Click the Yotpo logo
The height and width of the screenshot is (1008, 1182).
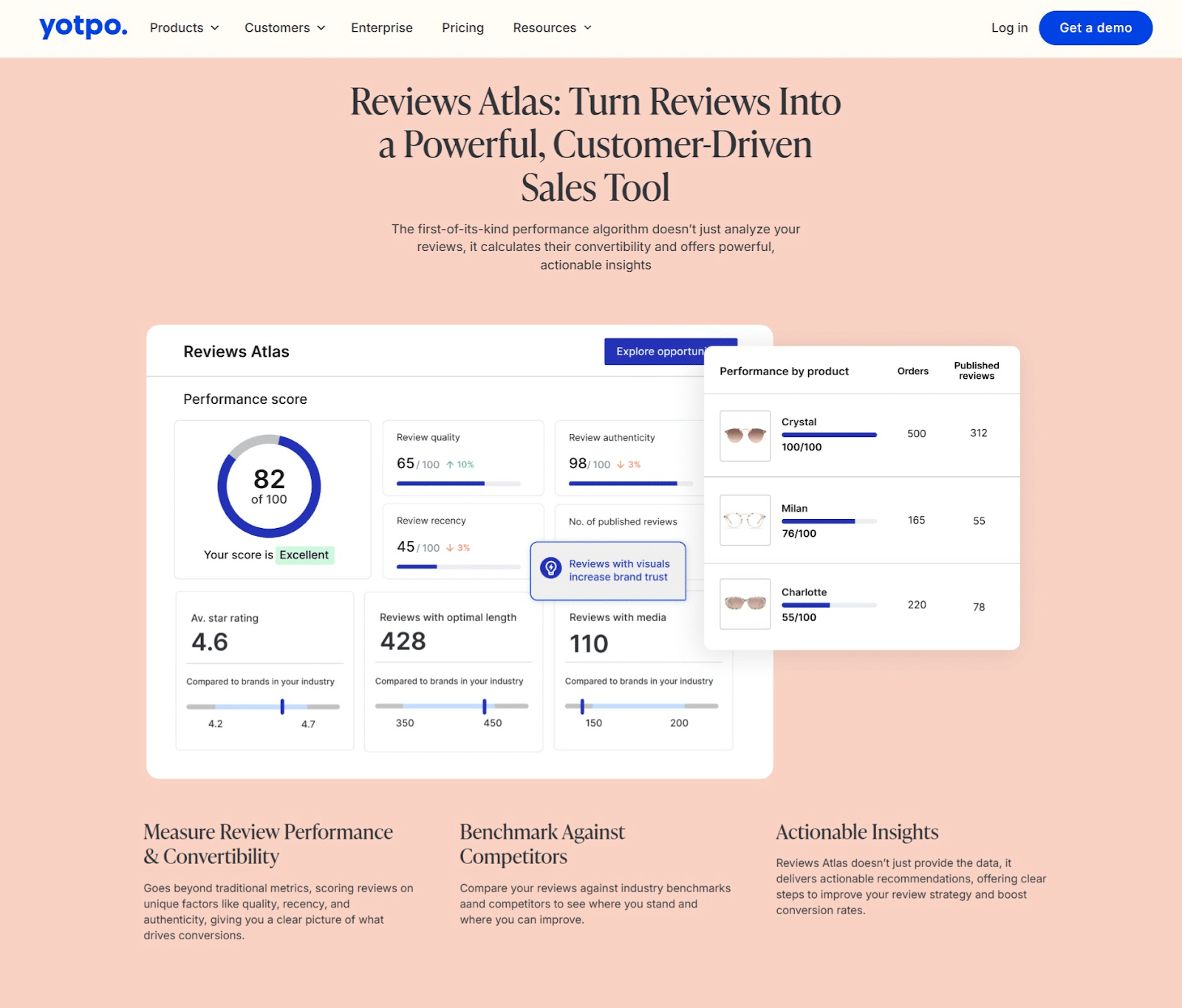(82, 27)
